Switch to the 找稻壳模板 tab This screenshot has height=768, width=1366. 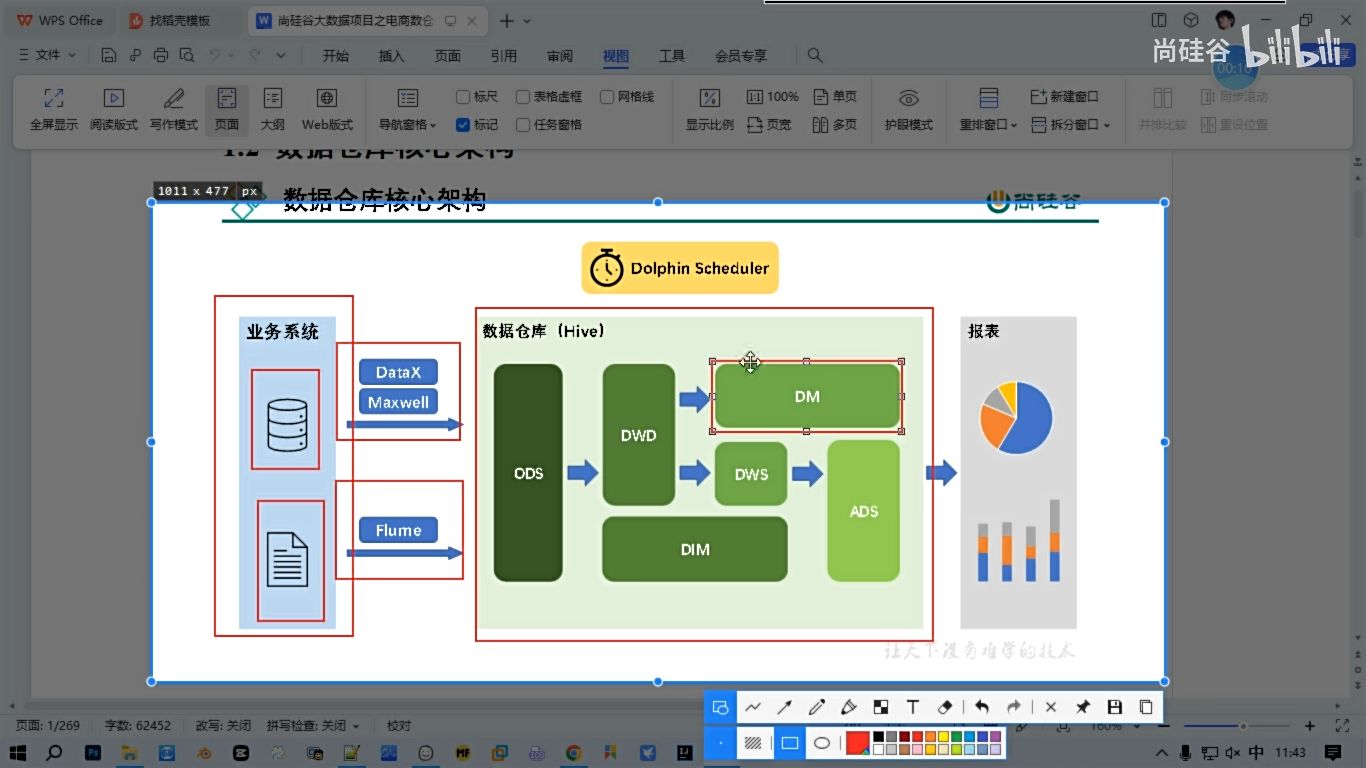(180, 21)
